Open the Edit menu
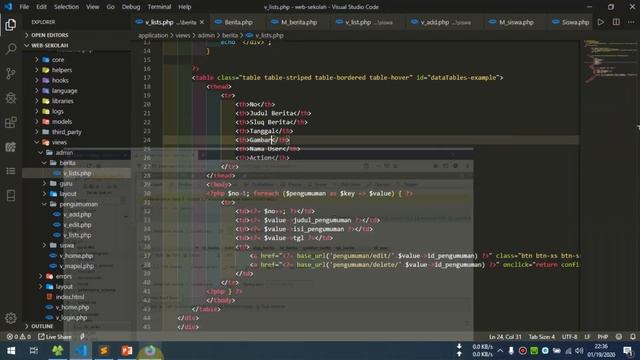 pos(41,7)
